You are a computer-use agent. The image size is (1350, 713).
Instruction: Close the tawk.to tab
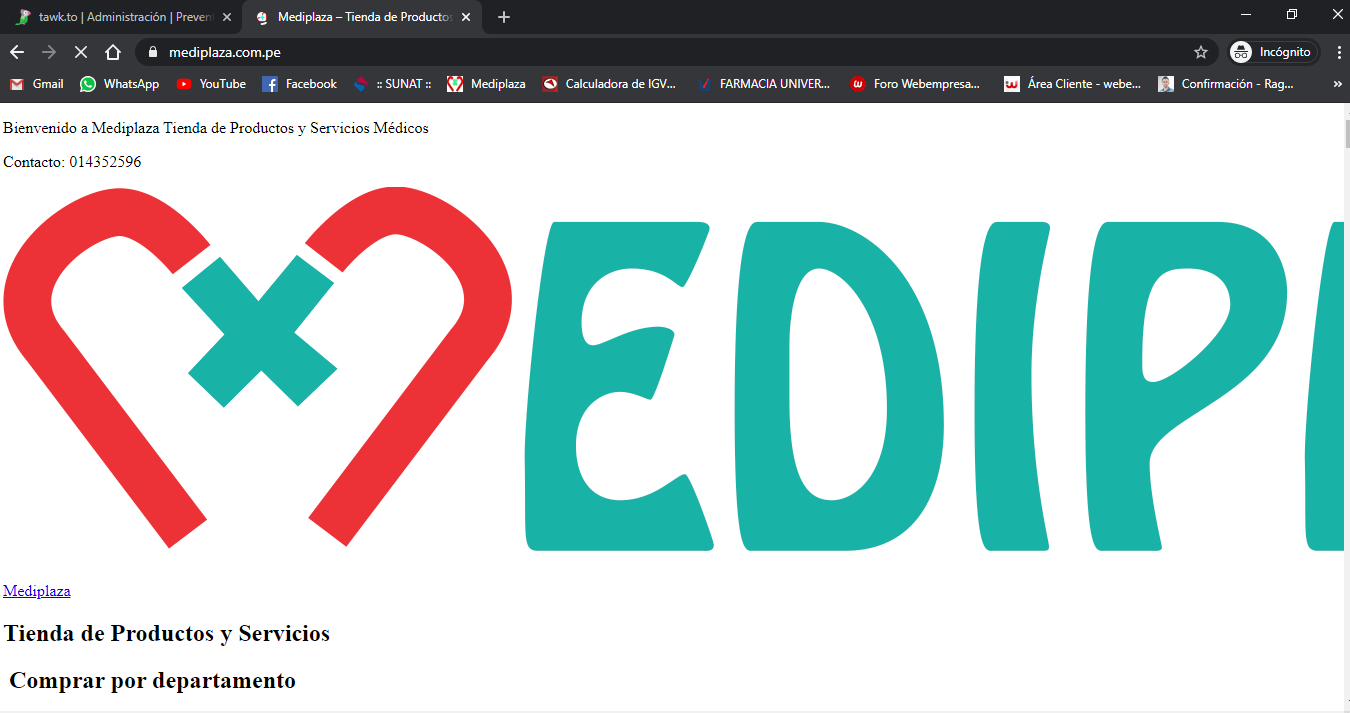pyautogui.click(x=226, y=17)
